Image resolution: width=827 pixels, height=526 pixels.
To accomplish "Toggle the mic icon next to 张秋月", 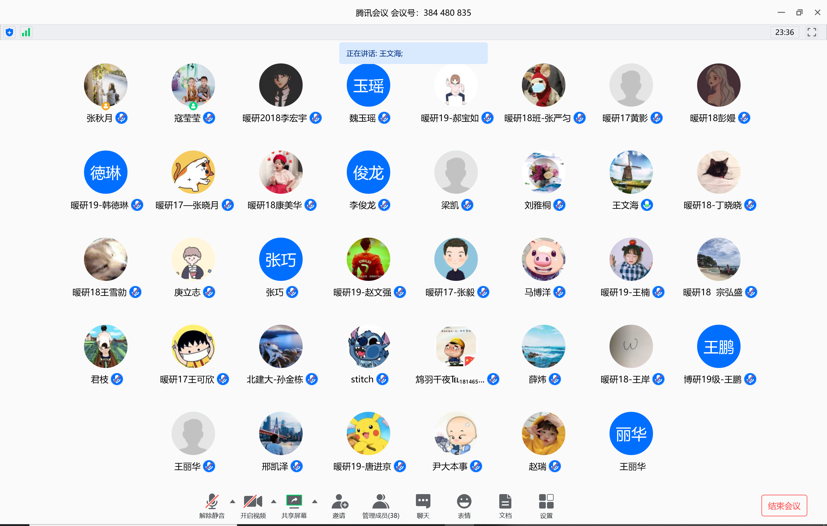I will [x=122, y=118].
